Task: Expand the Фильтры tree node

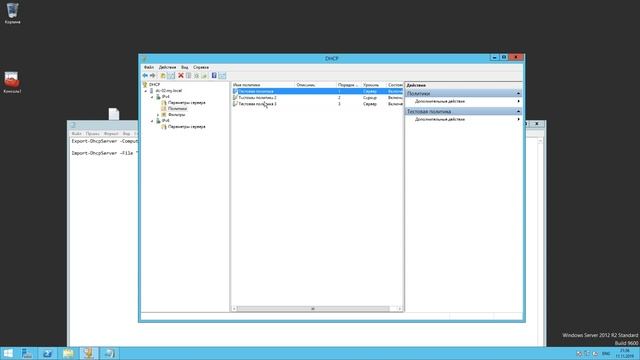Action: click(x=158, y=115)
